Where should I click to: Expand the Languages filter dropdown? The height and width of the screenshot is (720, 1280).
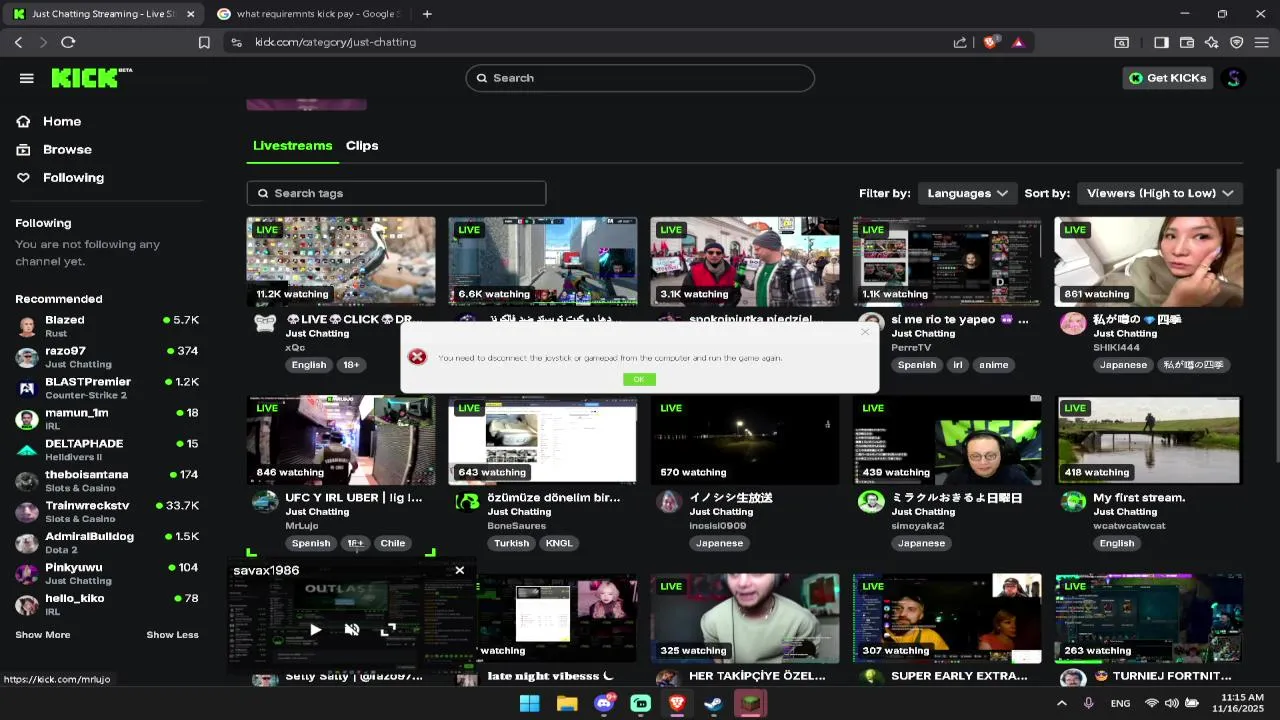967,193
